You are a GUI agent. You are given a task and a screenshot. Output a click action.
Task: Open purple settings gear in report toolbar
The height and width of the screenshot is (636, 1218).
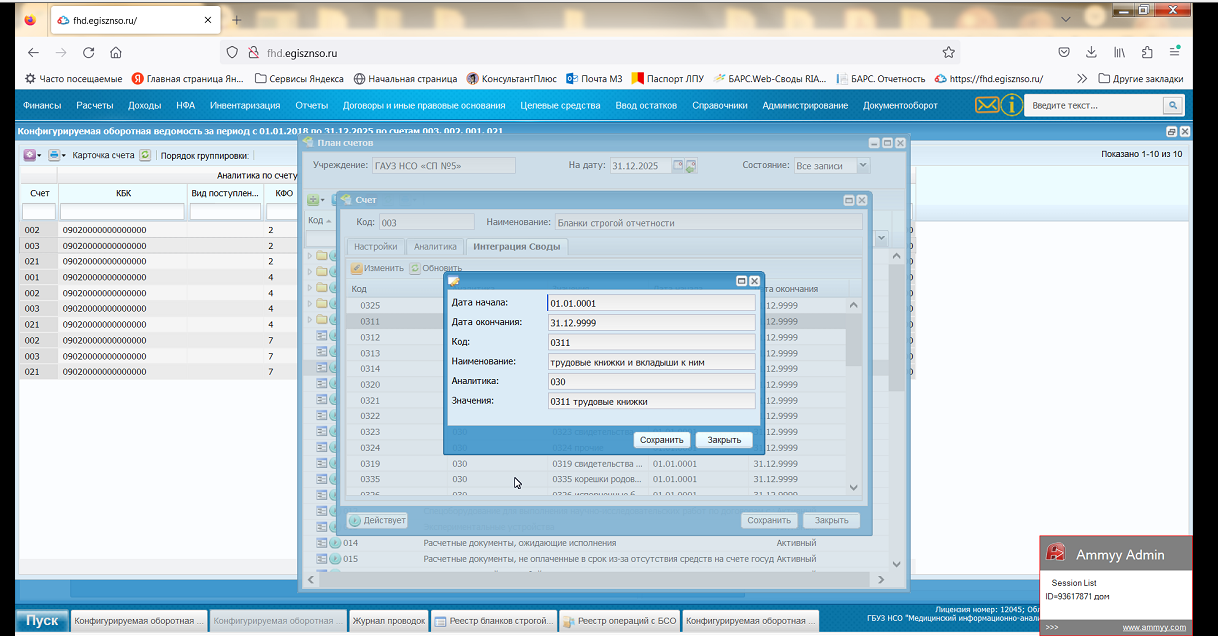pyautogui.click(x=29, y=155)
